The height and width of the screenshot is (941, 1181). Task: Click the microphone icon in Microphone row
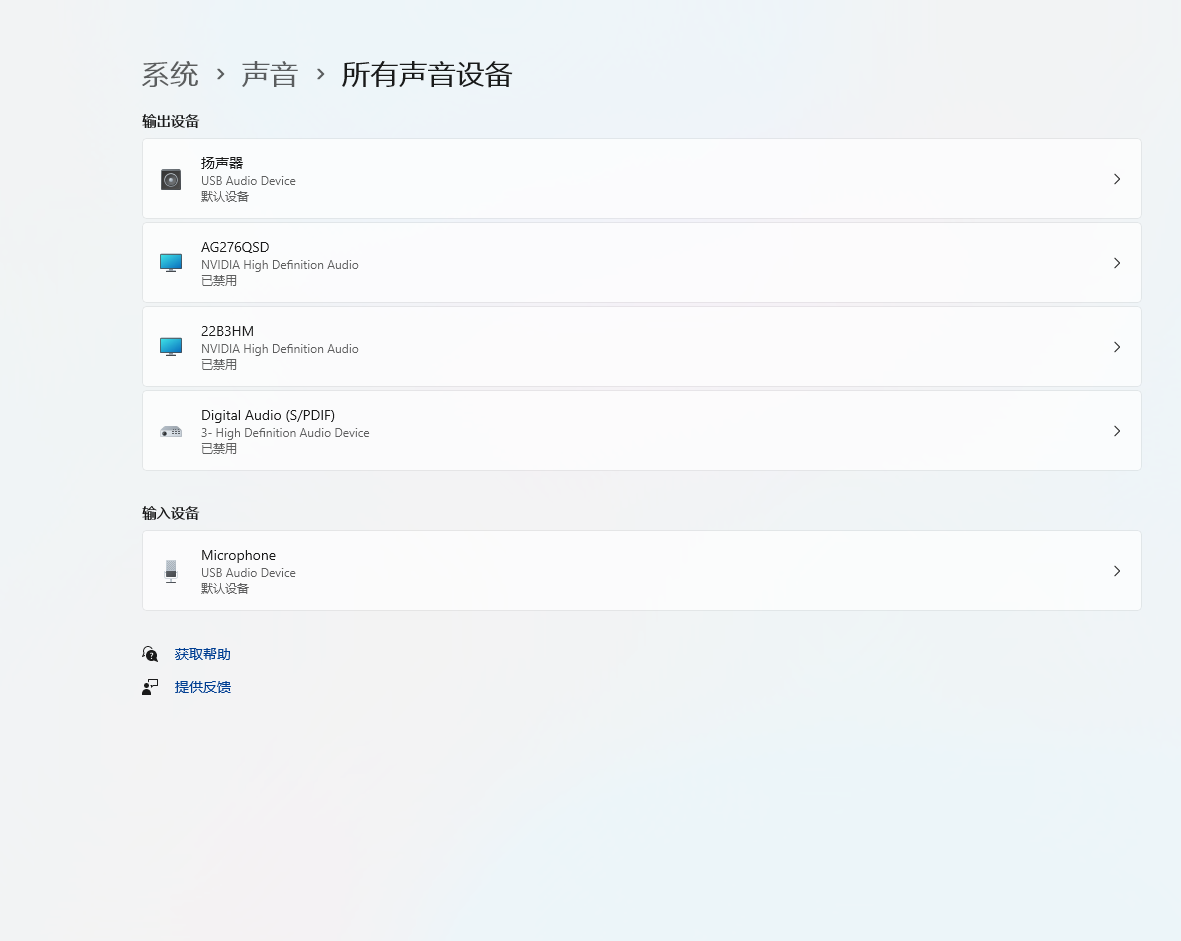pos(170,570)
